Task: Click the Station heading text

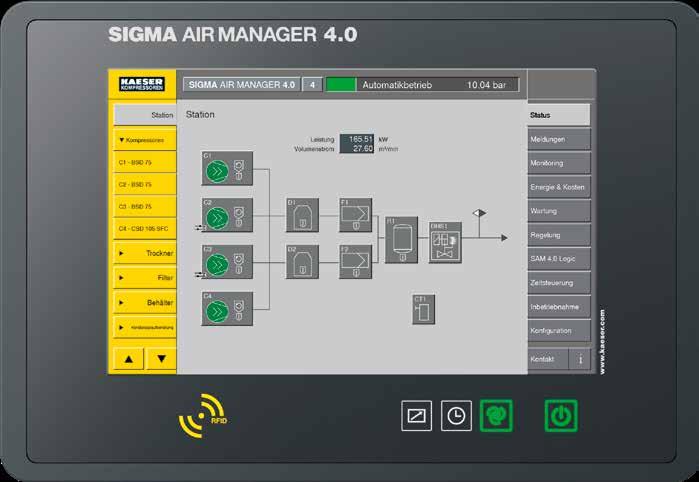Action: pyautogui.click(x=200, y=115)
